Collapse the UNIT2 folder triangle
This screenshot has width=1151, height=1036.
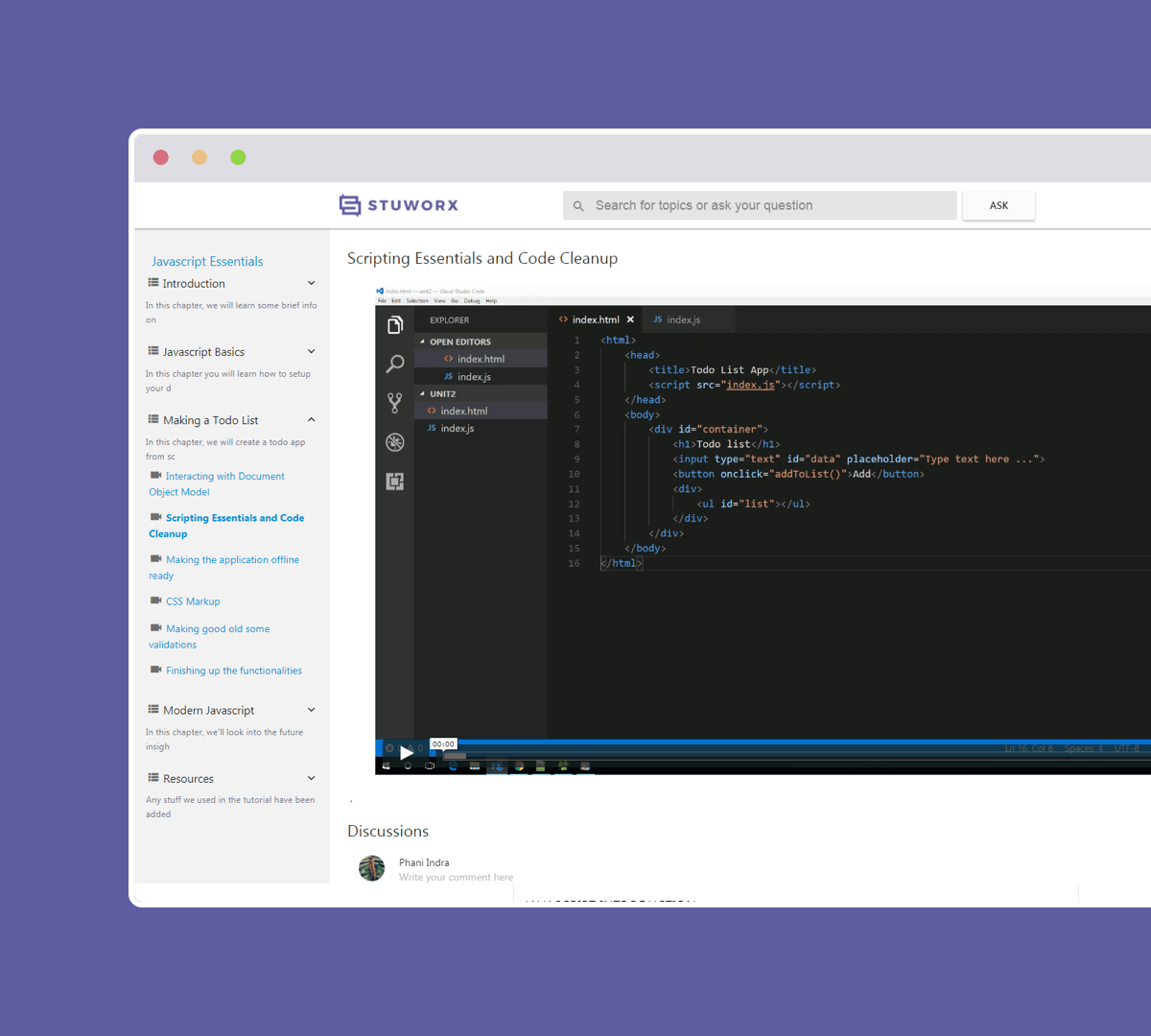pos(422,393)
